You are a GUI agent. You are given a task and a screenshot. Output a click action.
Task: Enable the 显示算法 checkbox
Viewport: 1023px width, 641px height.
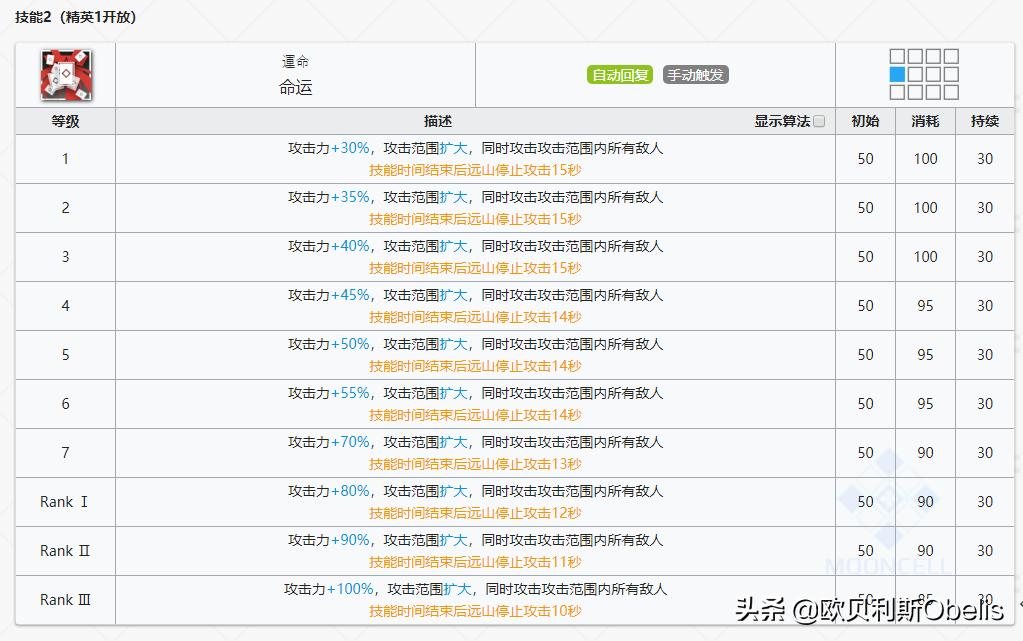coord(818,119)
